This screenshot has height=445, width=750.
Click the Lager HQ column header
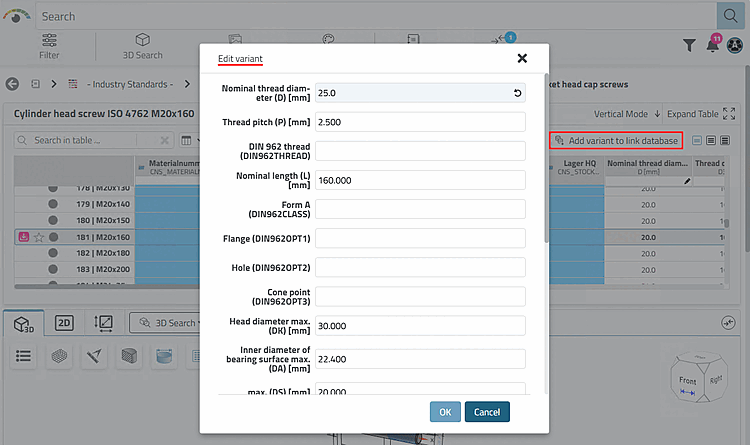tap(577, 167)
